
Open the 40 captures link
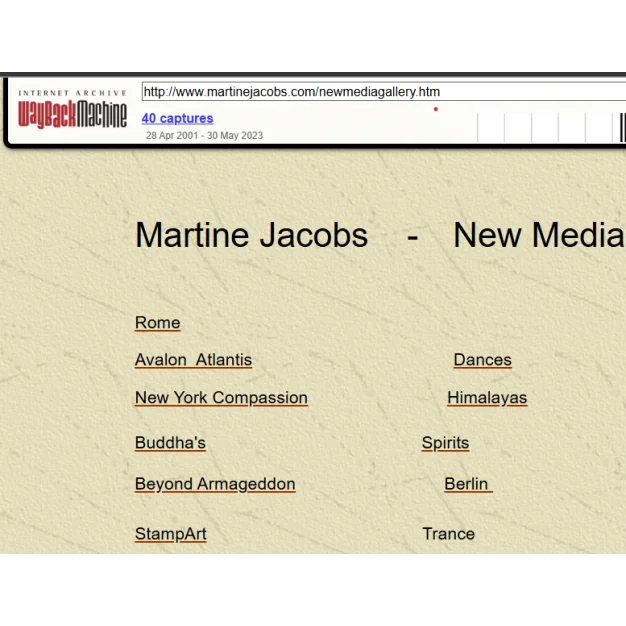177,118
